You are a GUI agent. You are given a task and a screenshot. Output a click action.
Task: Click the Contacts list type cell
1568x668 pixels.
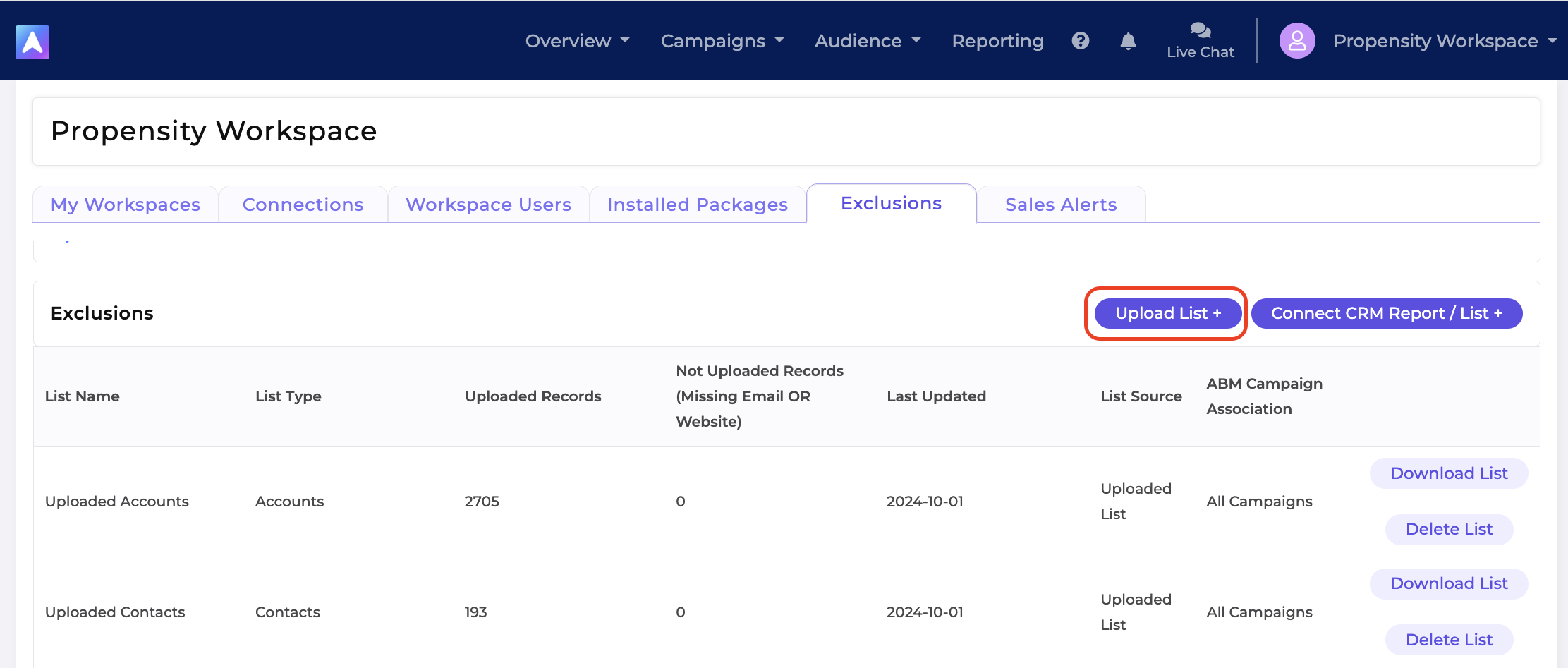(287, 612)
